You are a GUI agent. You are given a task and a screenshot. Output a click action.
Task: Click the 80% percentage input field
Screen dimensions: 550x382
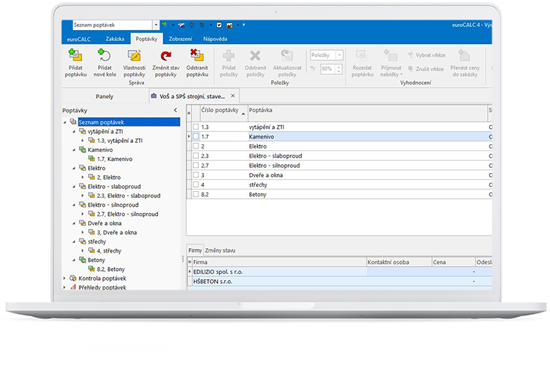tap(328, 69)
